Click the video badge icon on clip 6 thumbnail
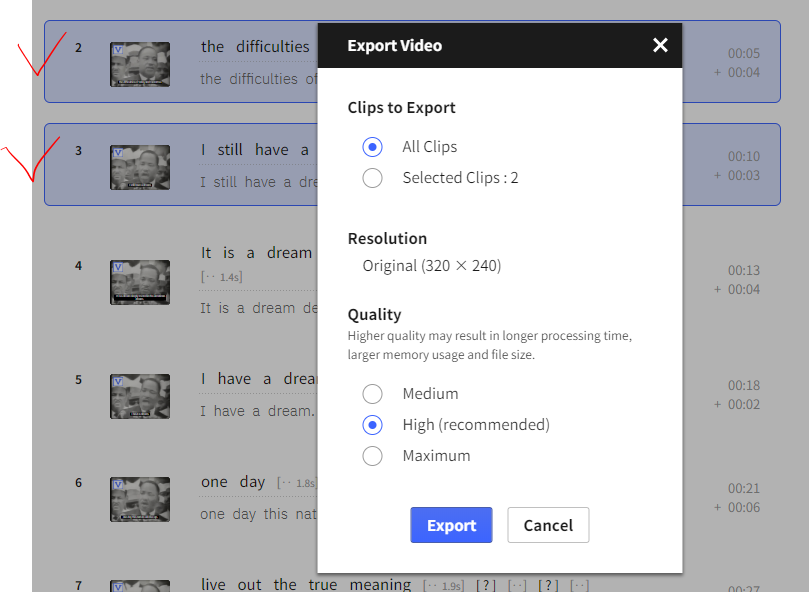The image size is (809, 592). pyautogui.click(x=118, y=484)
